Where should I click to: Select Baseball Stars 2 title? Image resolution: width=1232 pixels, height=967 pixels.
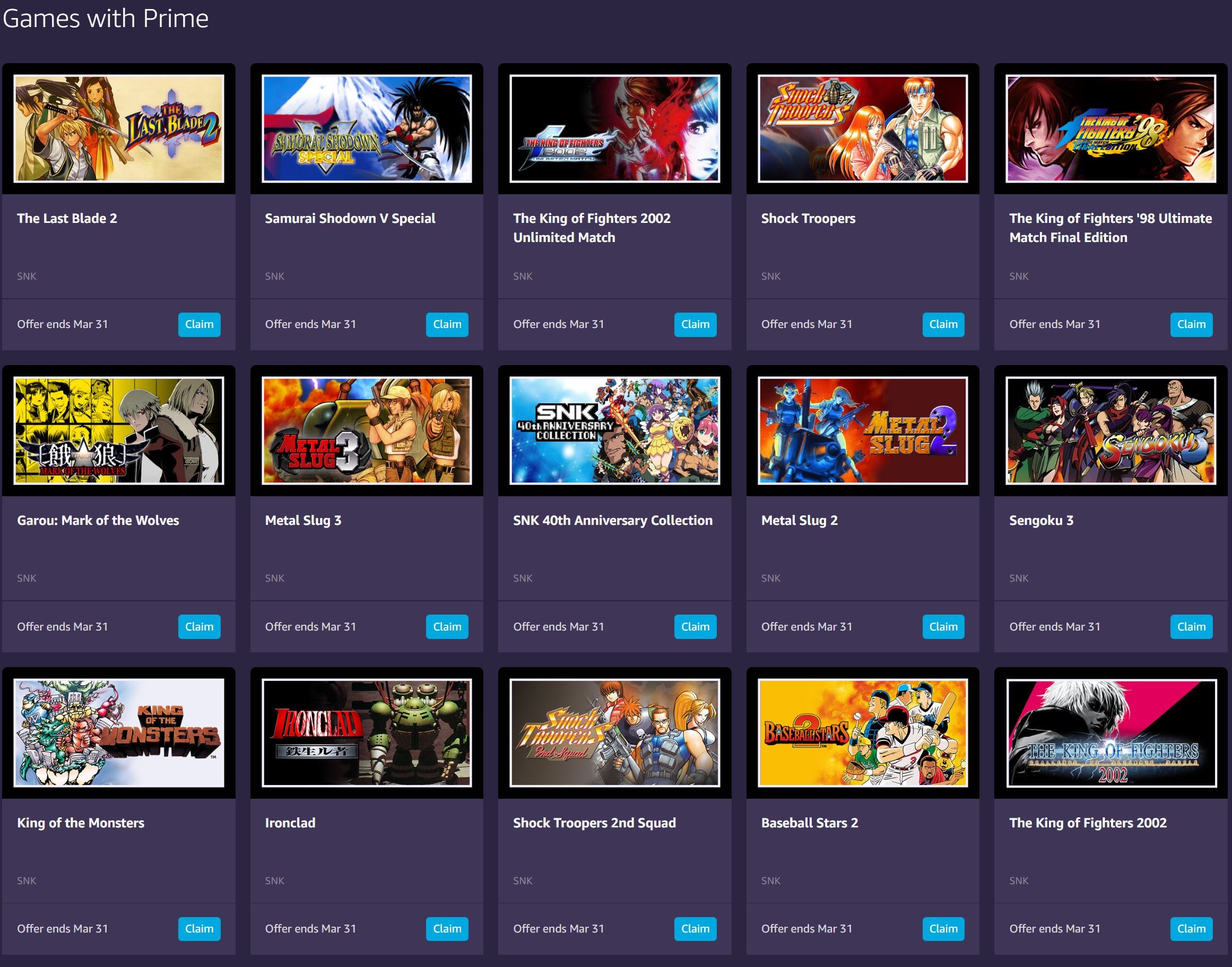pyautogui.click(x=809, y=823)
